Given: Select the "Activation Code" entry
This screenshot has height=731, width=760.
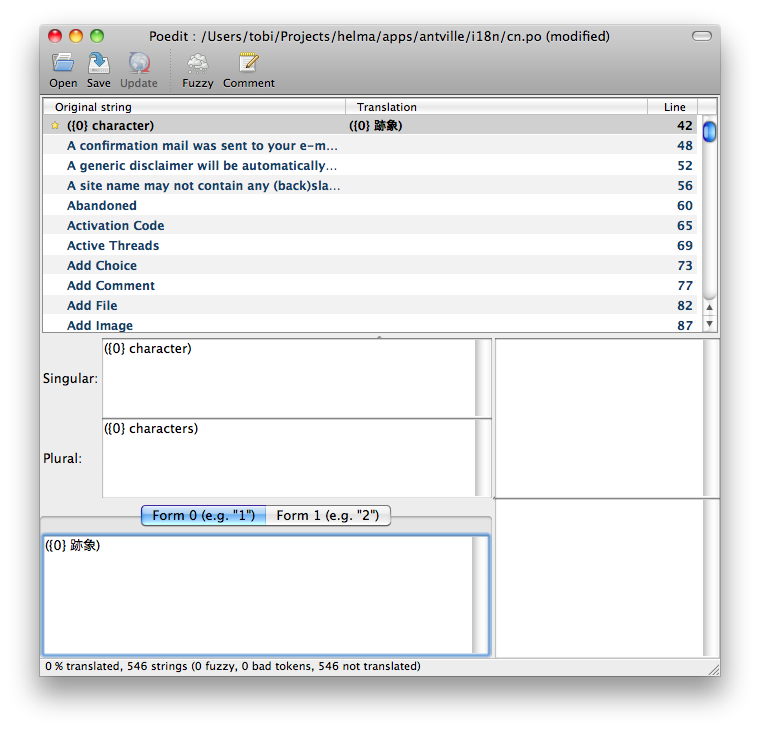Looking at the screenshot, I should [115, 226].
